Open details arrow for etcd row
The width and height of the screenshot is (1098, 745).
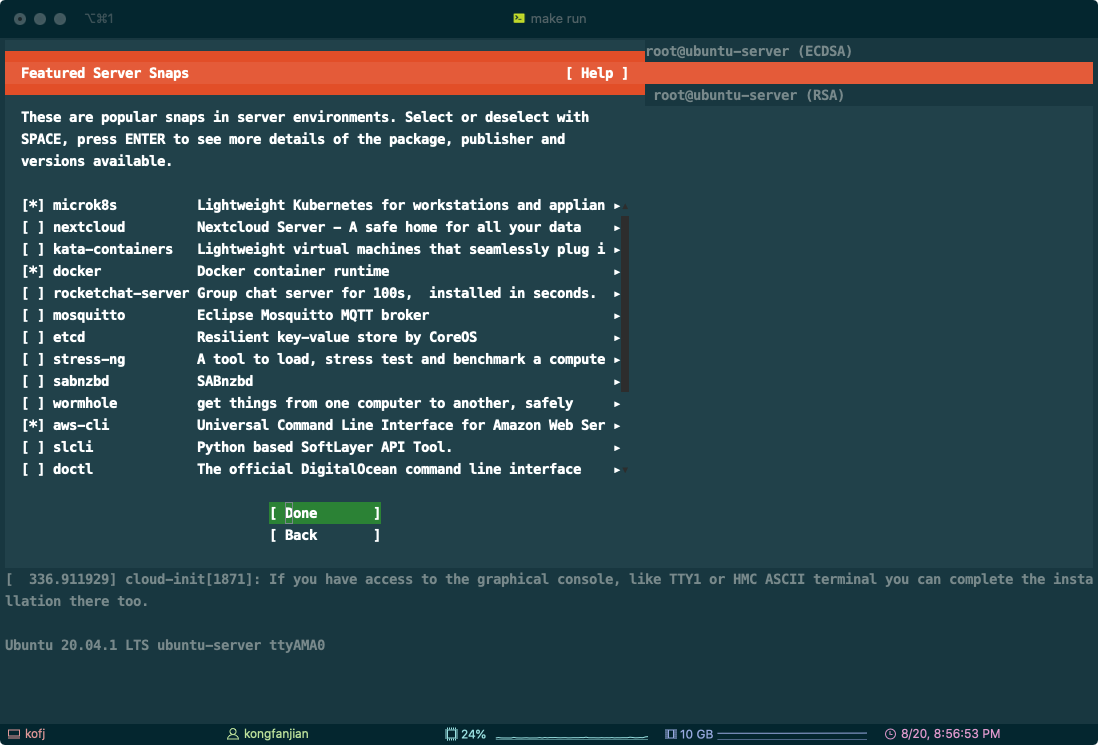617,337
